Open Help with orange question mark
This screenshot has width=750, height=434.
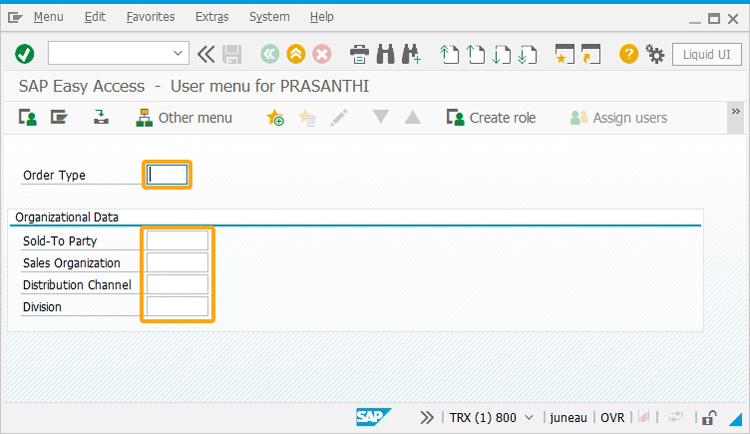tap(629, 54)
